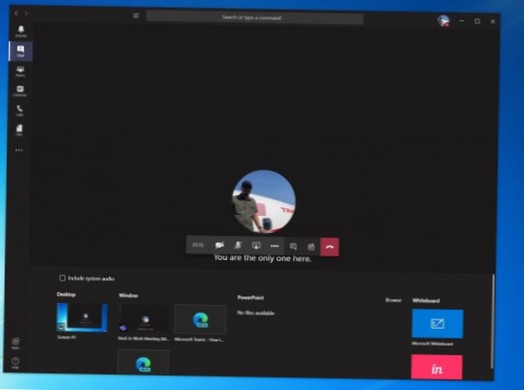Click the search or type a command box
The image size is (524, 390).
click(255, 17)
